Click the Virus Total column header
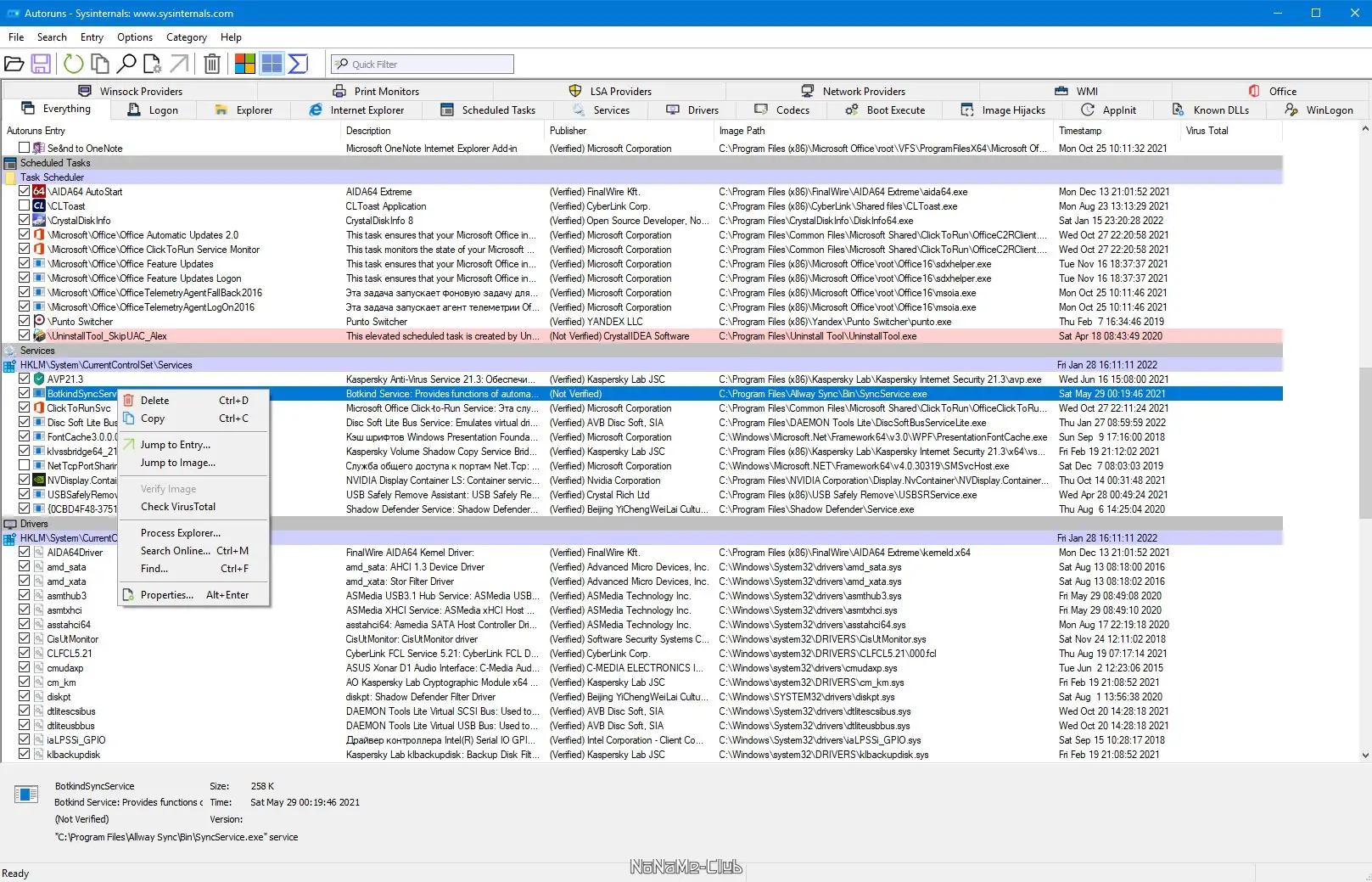 [x=1231, y=131]
